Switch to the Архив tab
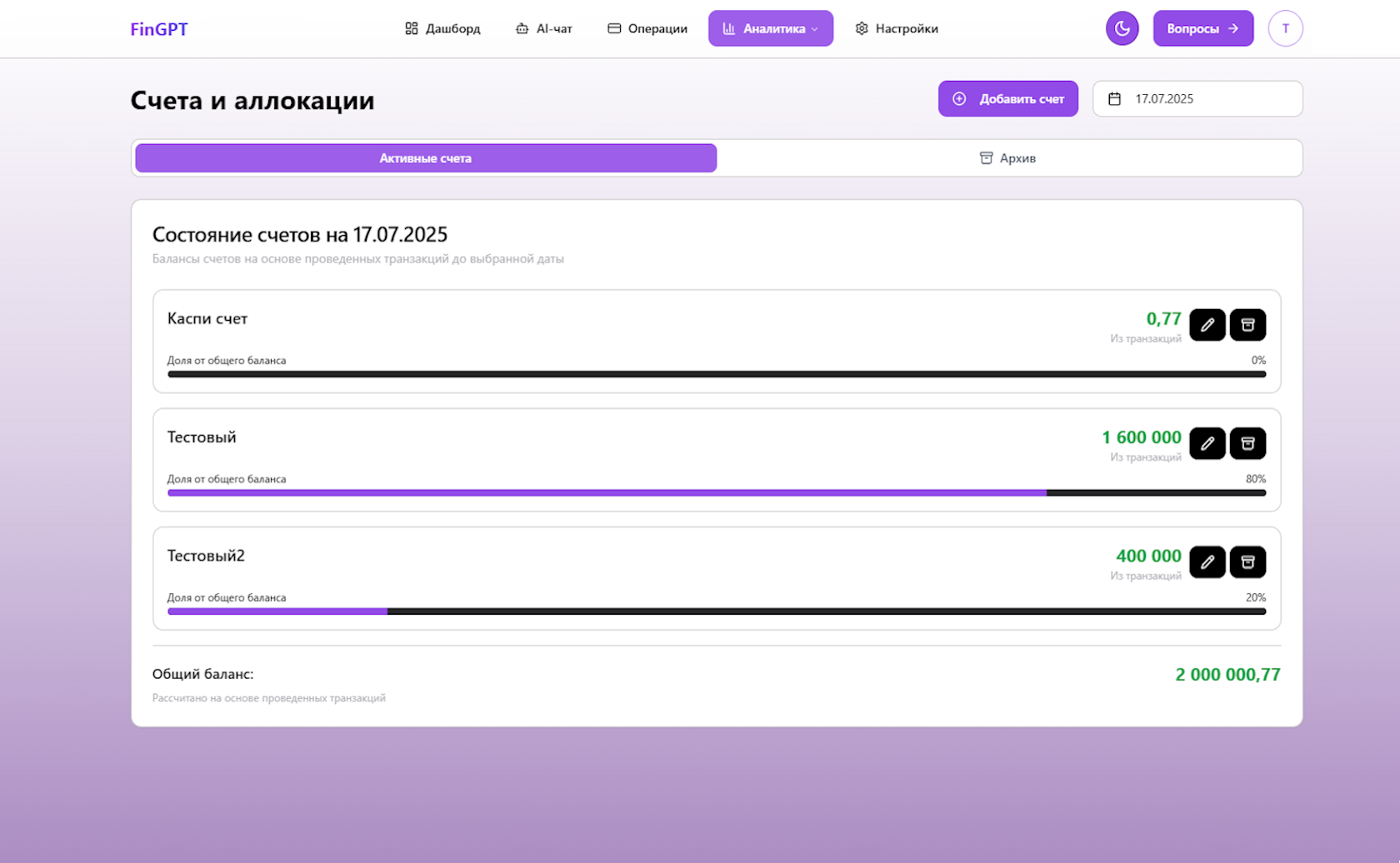 click(x=1007, y=158)
